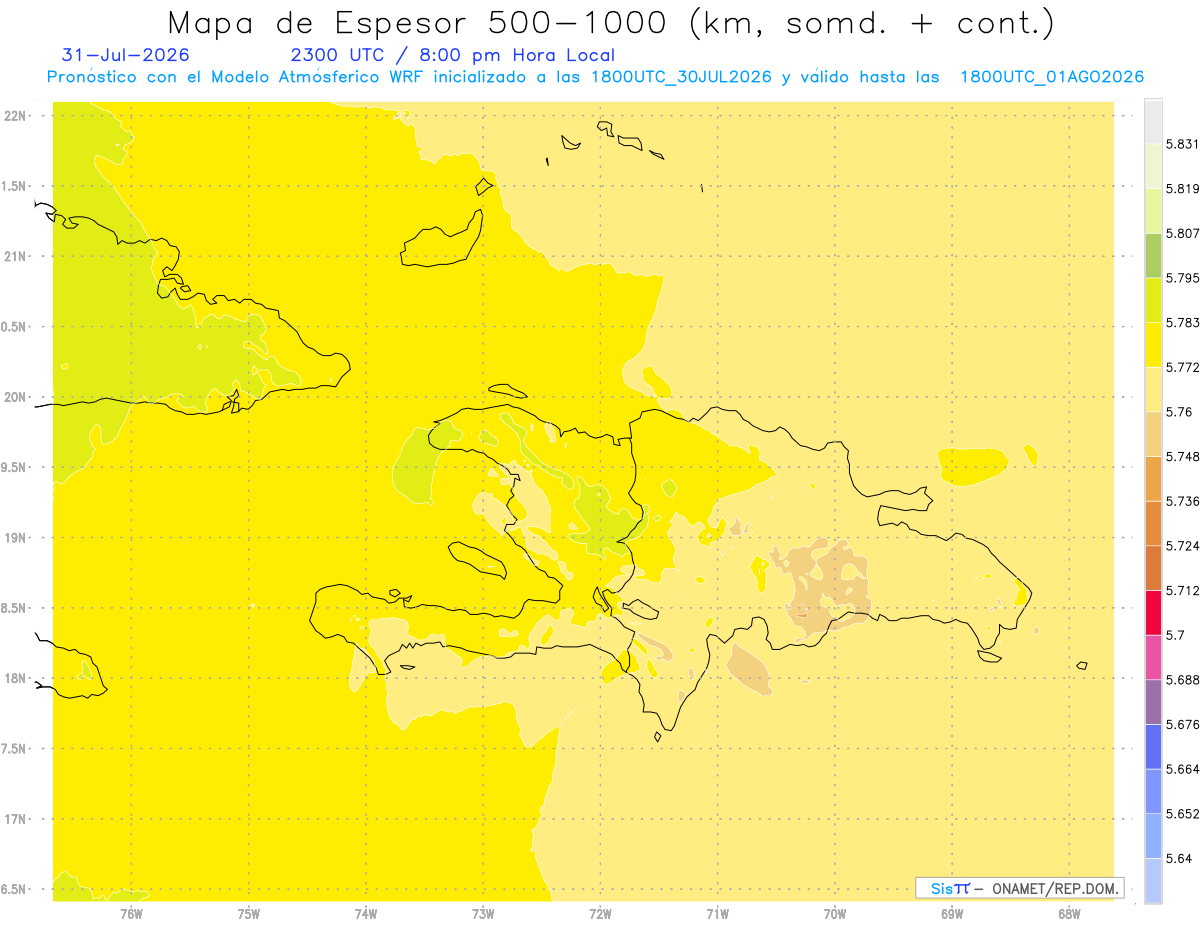Screen dimensions: 1200x927
Task: Click the '76W' longitude label
Action: pyautogui.click(x=131, y=914)
